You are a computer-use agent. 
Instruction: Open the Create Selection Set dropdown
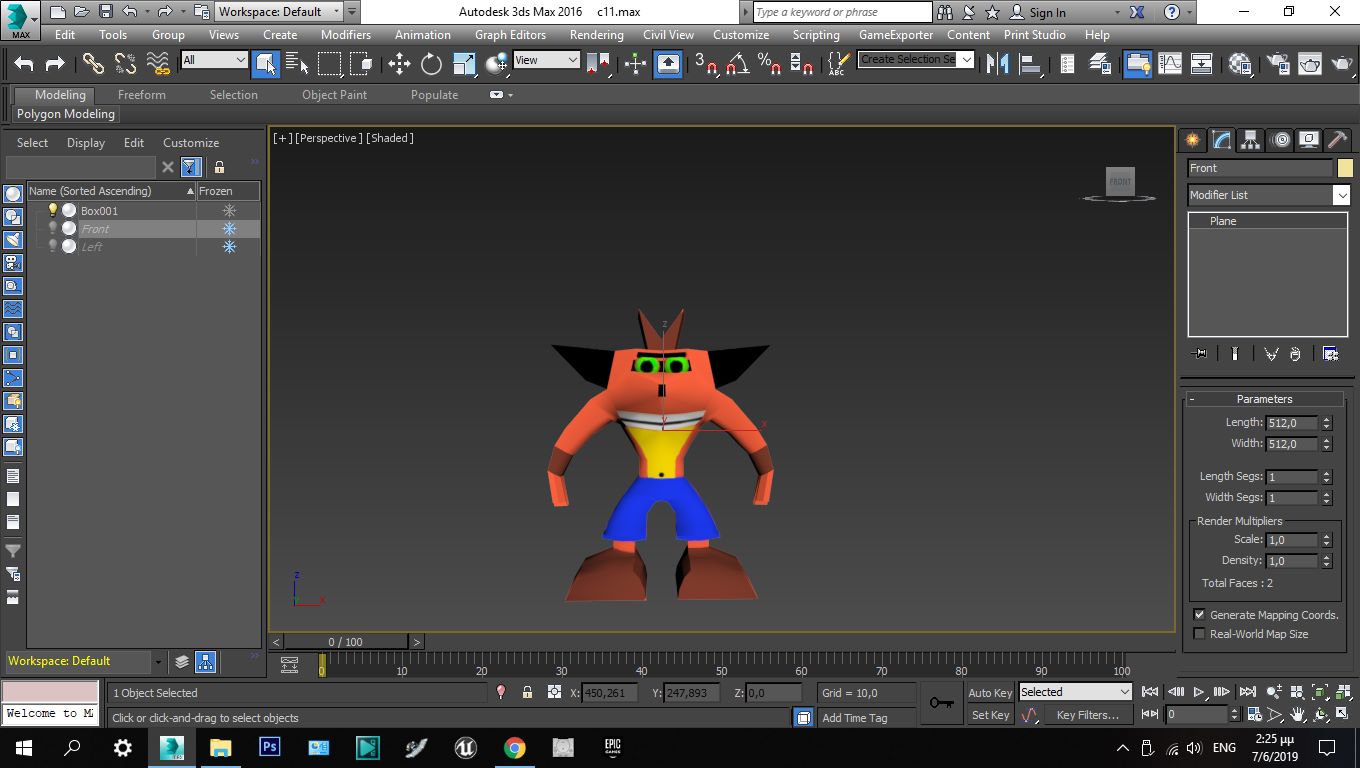[966, 59]
